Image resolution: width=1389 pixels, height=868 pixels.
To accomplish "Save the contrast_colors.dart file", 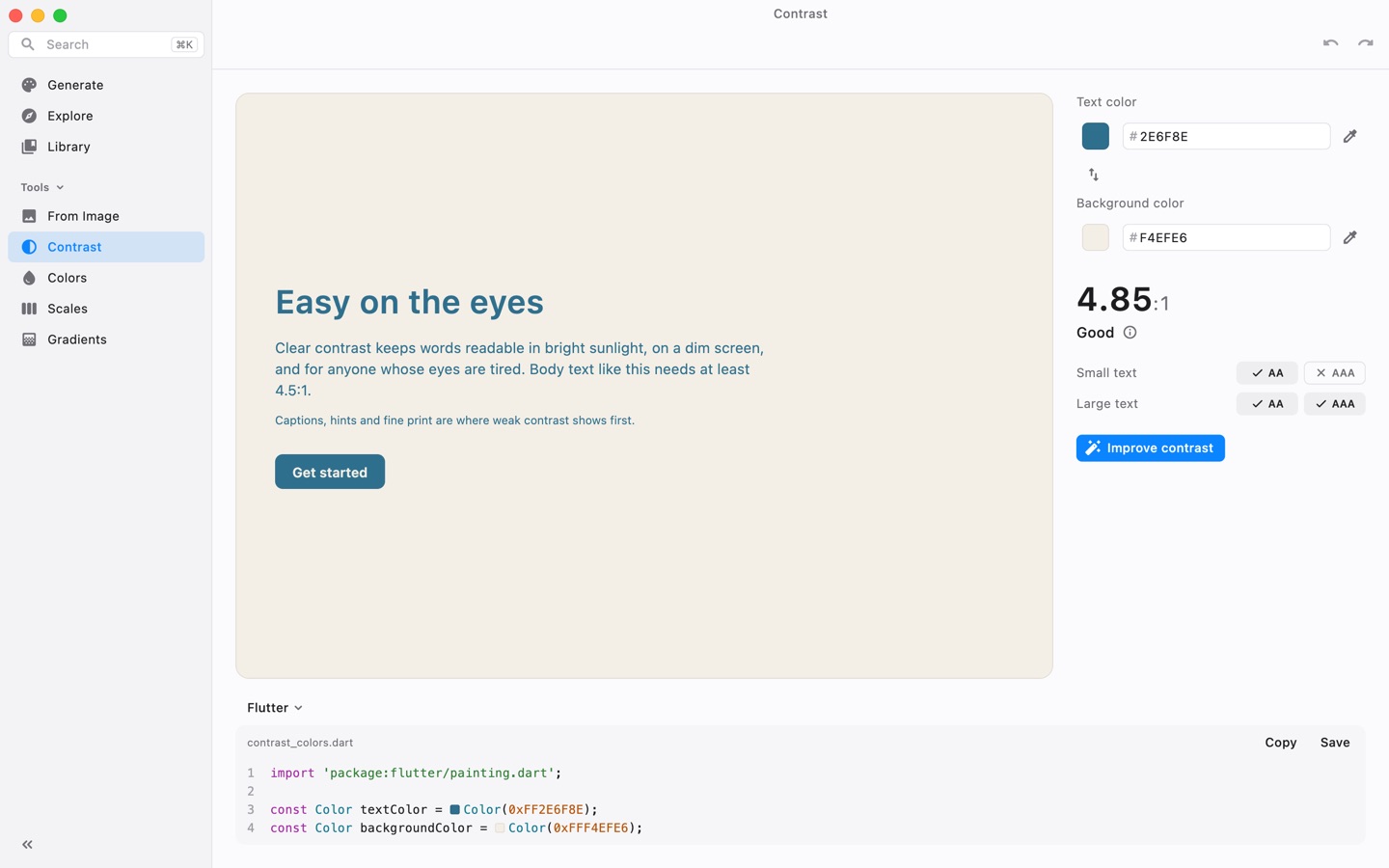I will (1335, 743).
